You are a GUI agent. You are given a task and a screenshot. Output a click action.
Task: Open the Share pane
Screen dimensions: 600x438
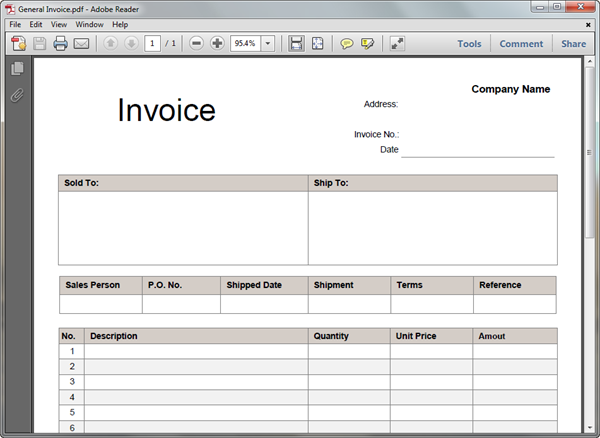coord(573,44)
